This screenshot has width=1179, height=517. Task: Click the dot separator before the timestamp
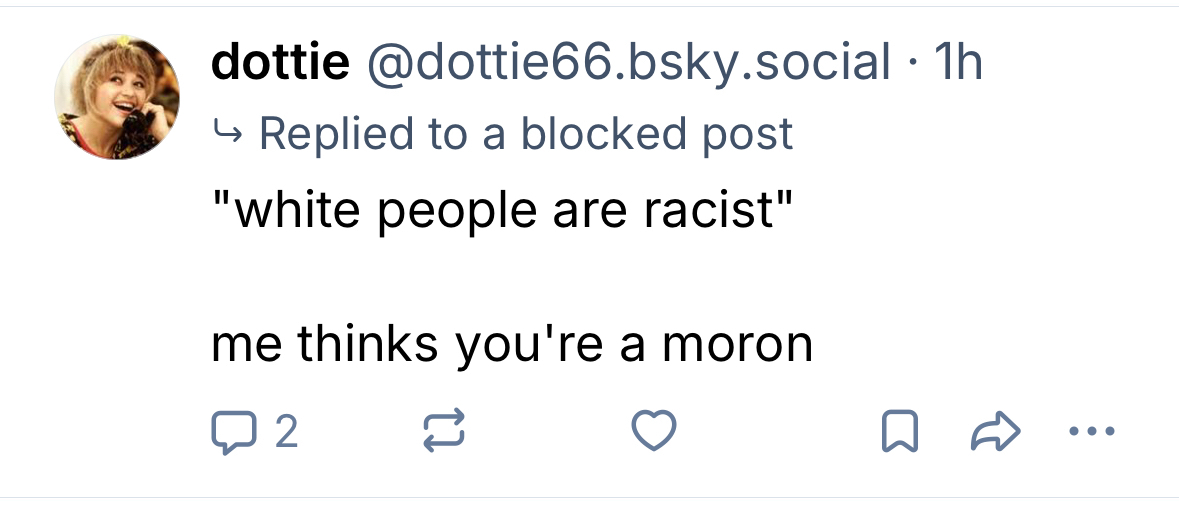coord(909,64)
